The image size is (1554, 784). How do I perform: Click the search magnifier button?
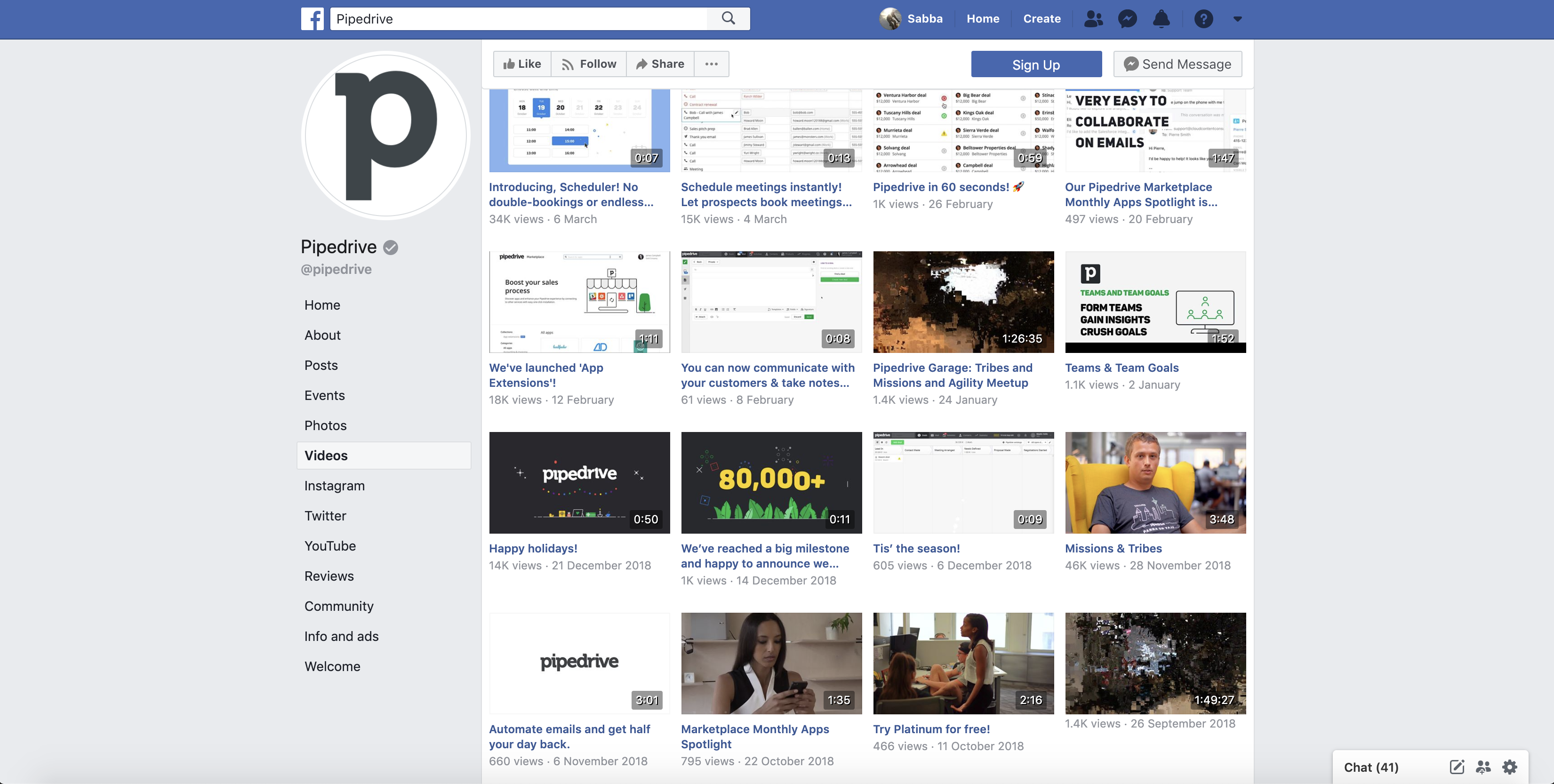pos(728,19)
